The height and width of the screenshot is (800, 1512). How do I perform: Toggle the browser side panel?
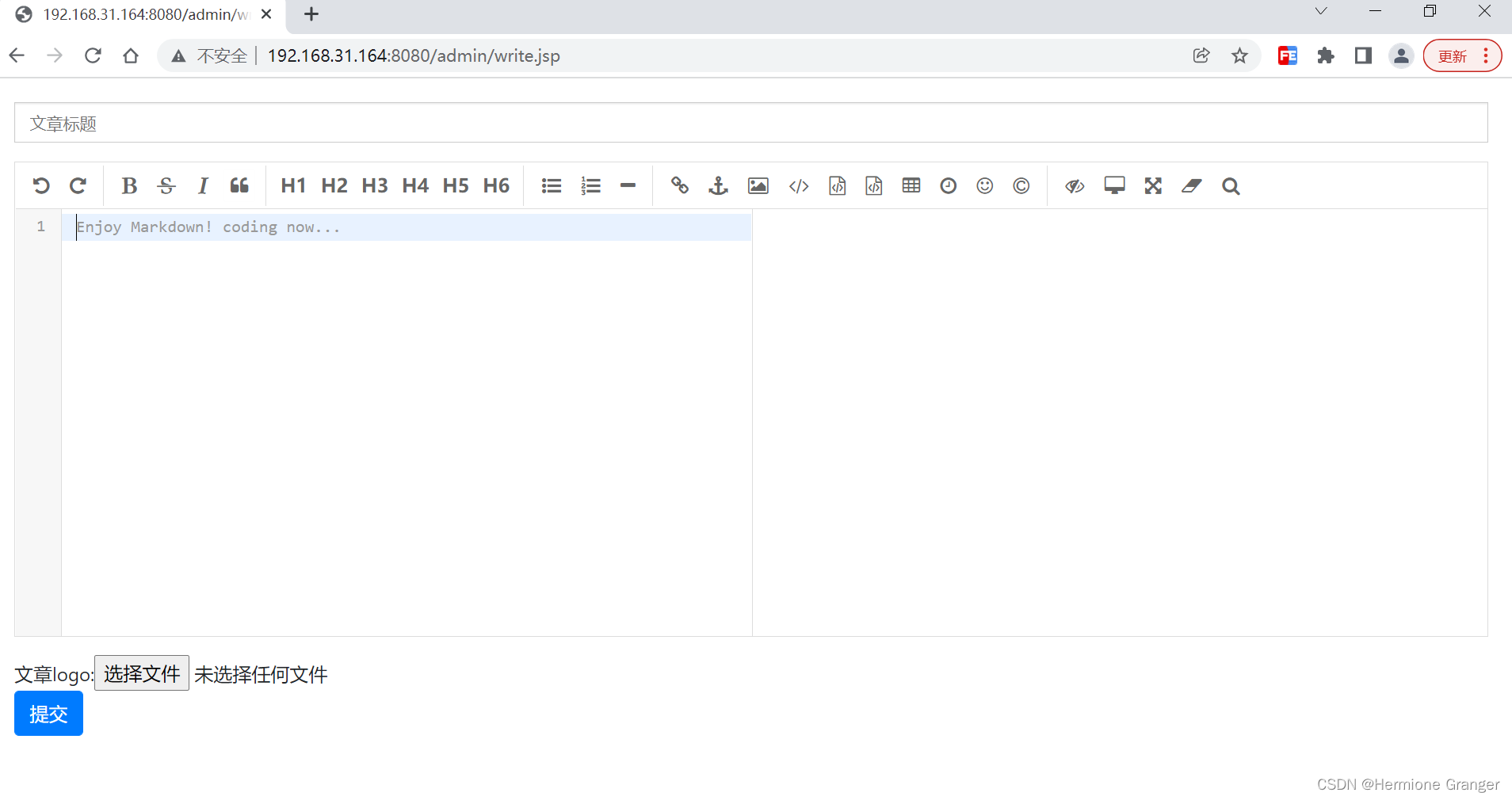click(x=1363, y=55)
